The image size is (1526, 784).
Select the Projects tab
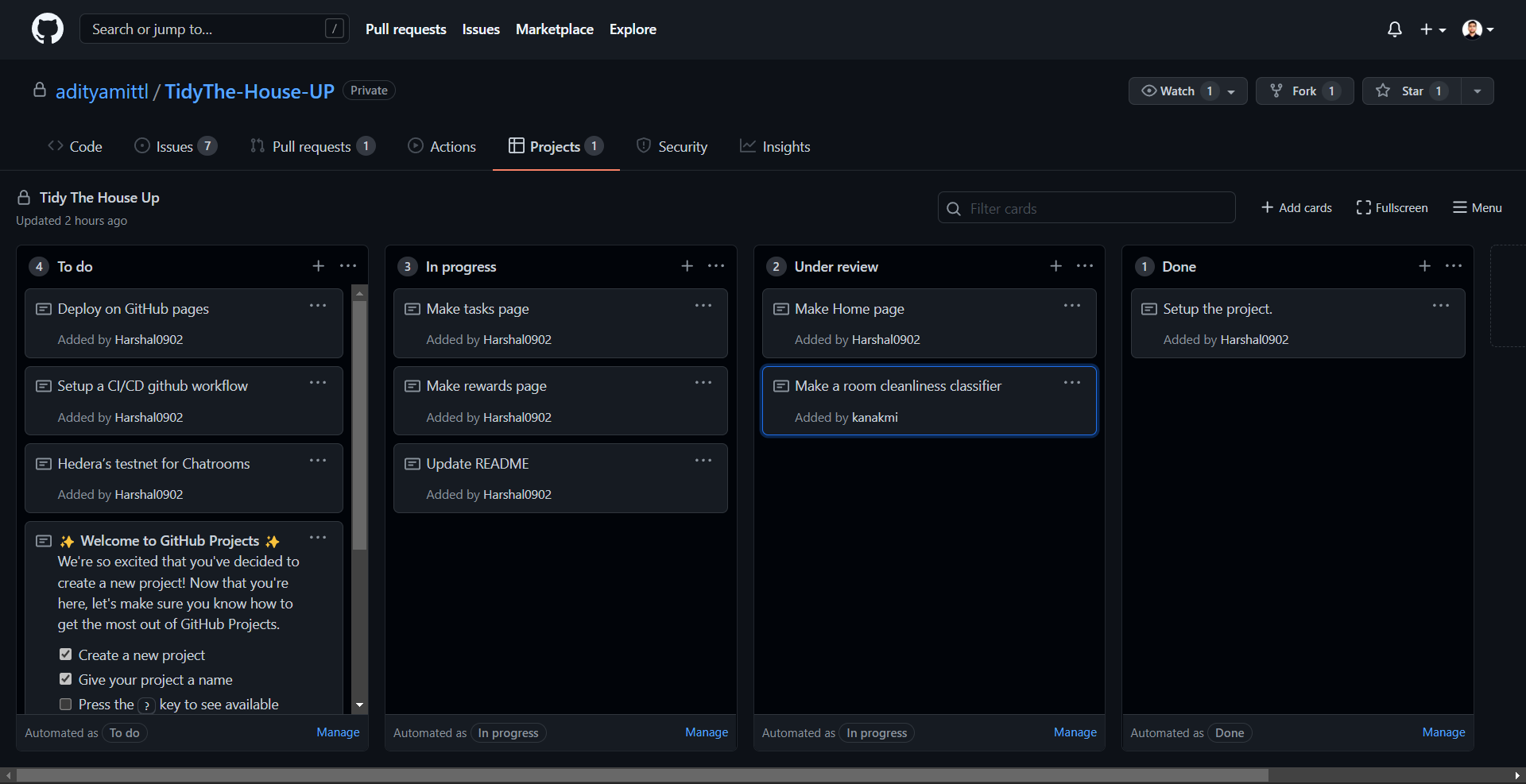(x=556, y=146)
